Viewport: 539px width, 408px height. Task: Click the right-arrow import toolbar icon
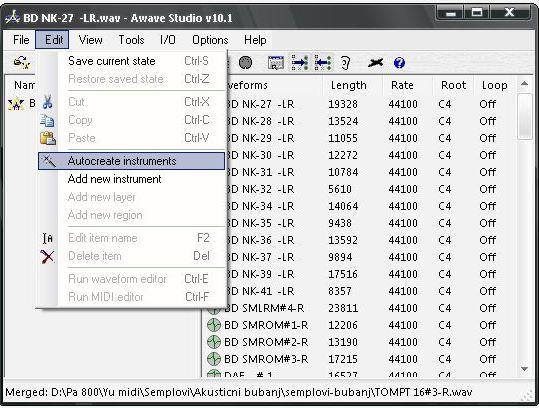point(300,63)
